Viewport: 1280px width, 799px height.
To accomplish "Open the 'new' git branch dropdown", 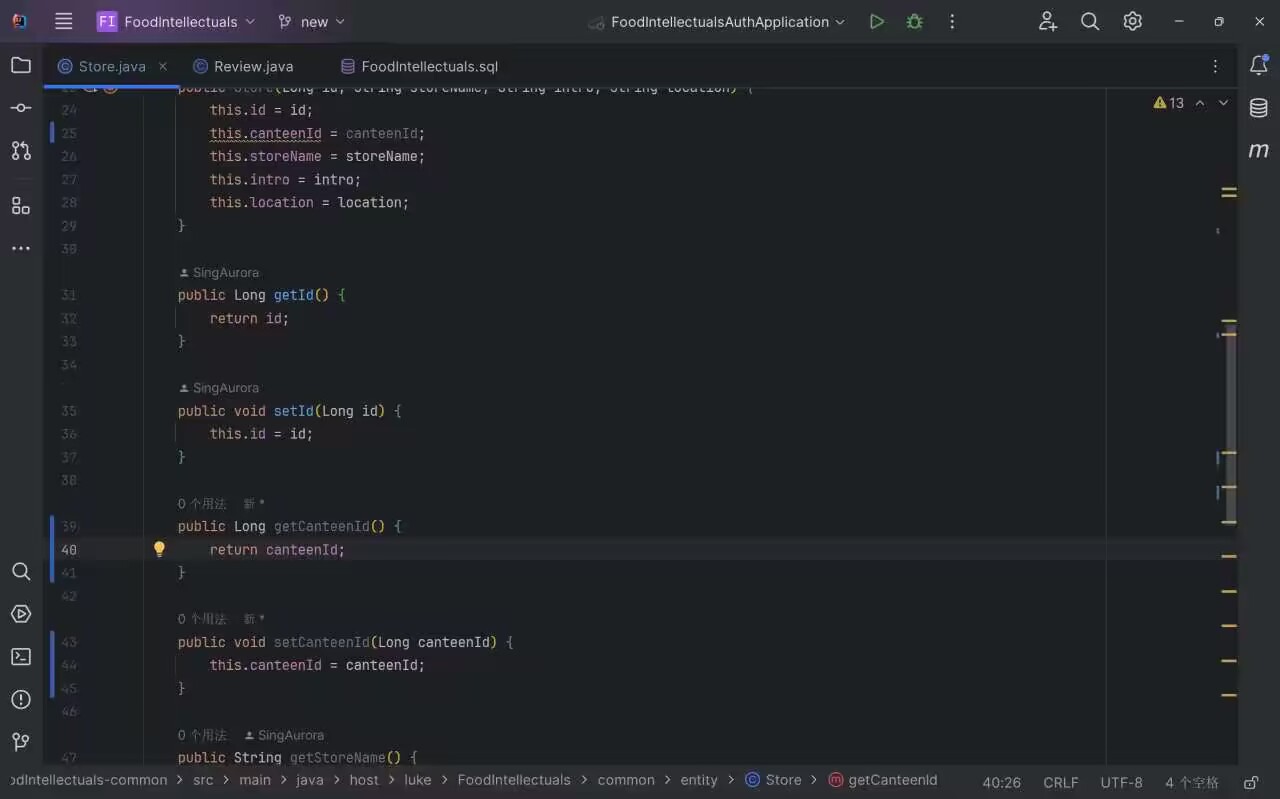I will coord(312,21).
